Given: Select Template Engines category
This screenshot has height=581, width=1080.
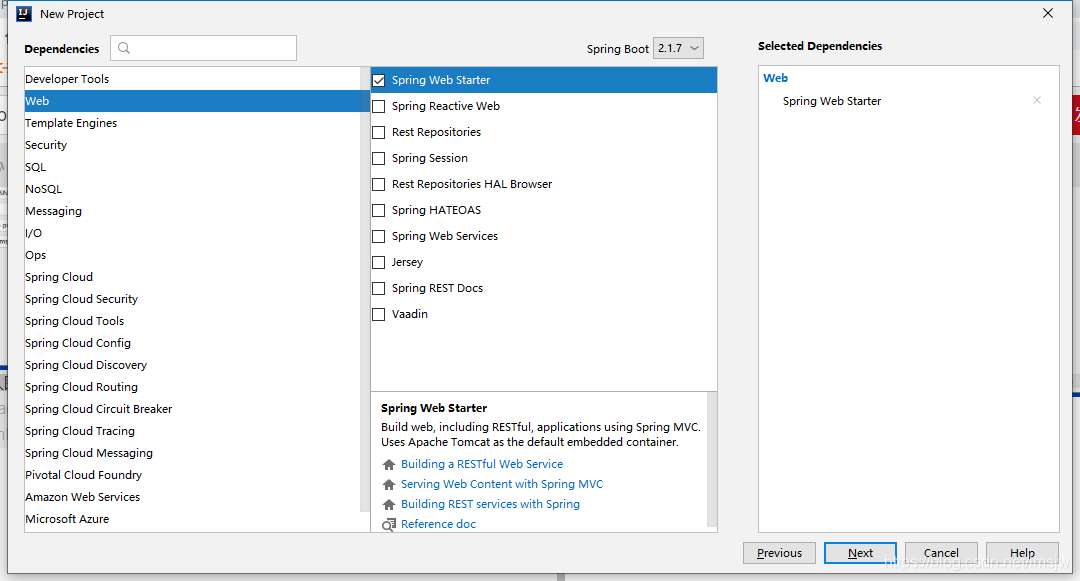Looking at the screenshot, I should 192,123.
